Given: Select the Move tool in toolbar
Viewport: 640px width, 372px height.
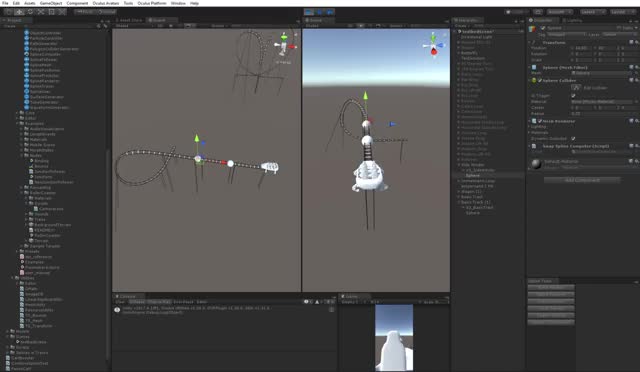Looking at the screenshot, I should click(x=19, y=12).
